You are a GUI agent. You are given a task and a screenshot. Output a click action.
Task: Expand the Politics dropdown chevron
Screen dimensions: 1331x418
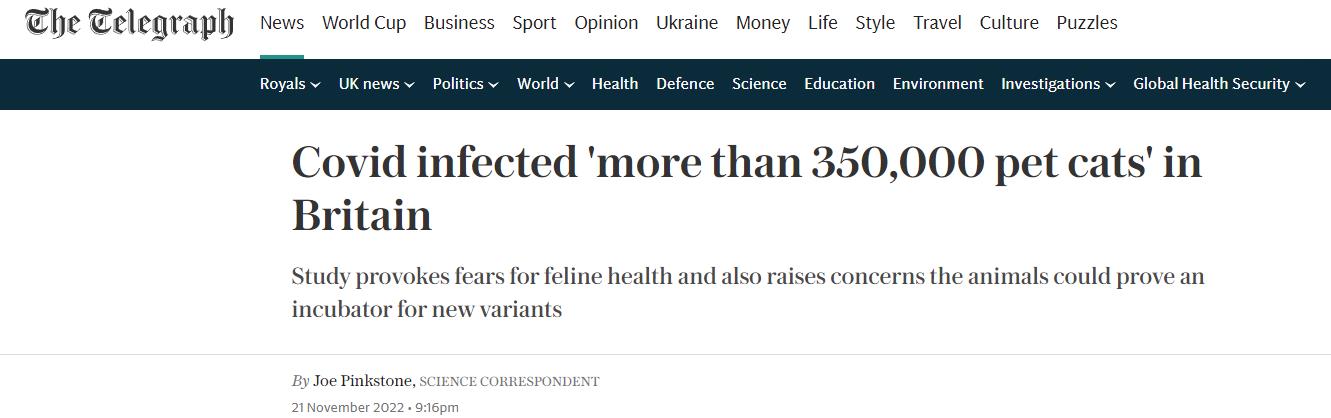pos(493,85)
